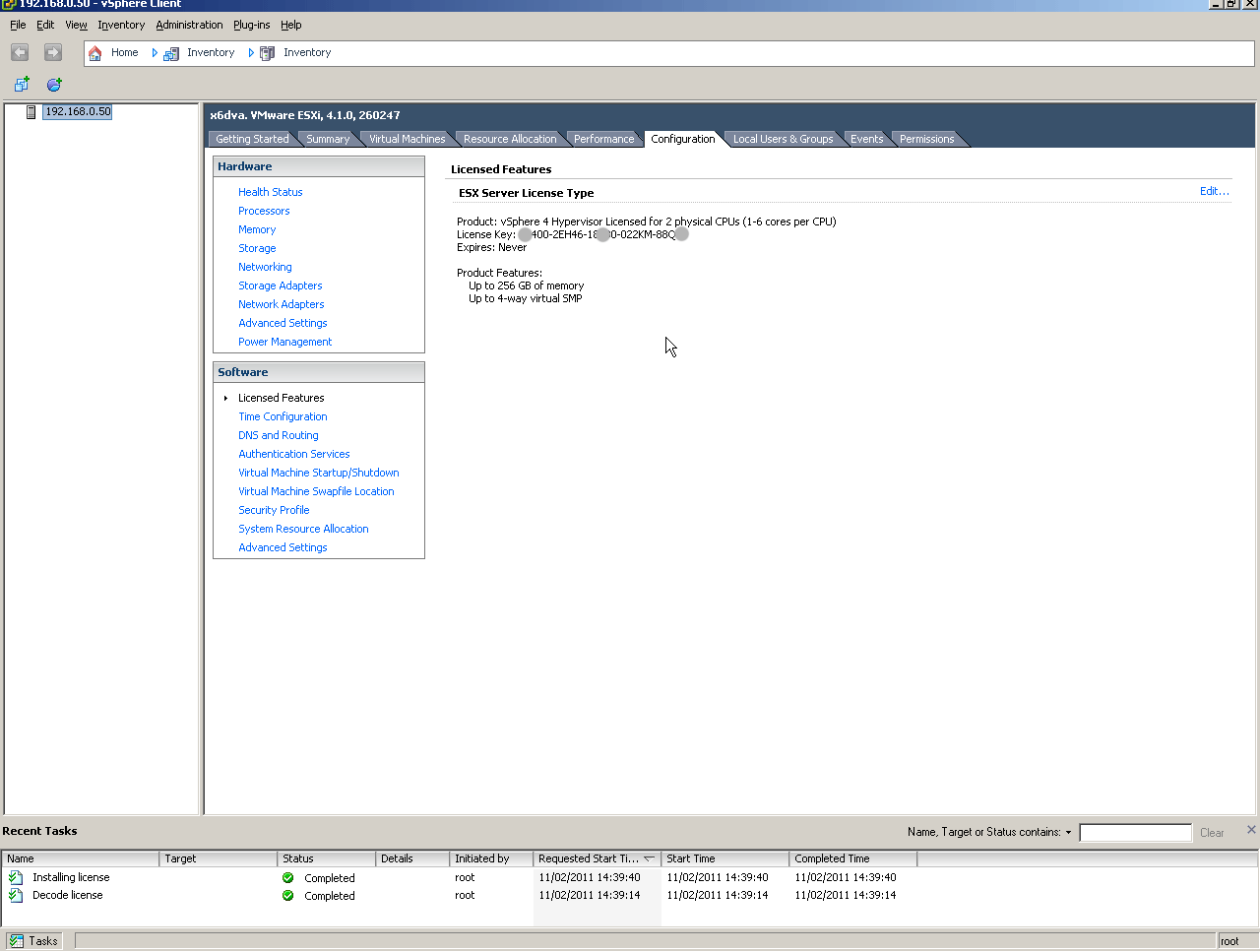Click the New Resource Pool toolbar icon
Screen dimensions: 1260x952
(x=54, y=85)
